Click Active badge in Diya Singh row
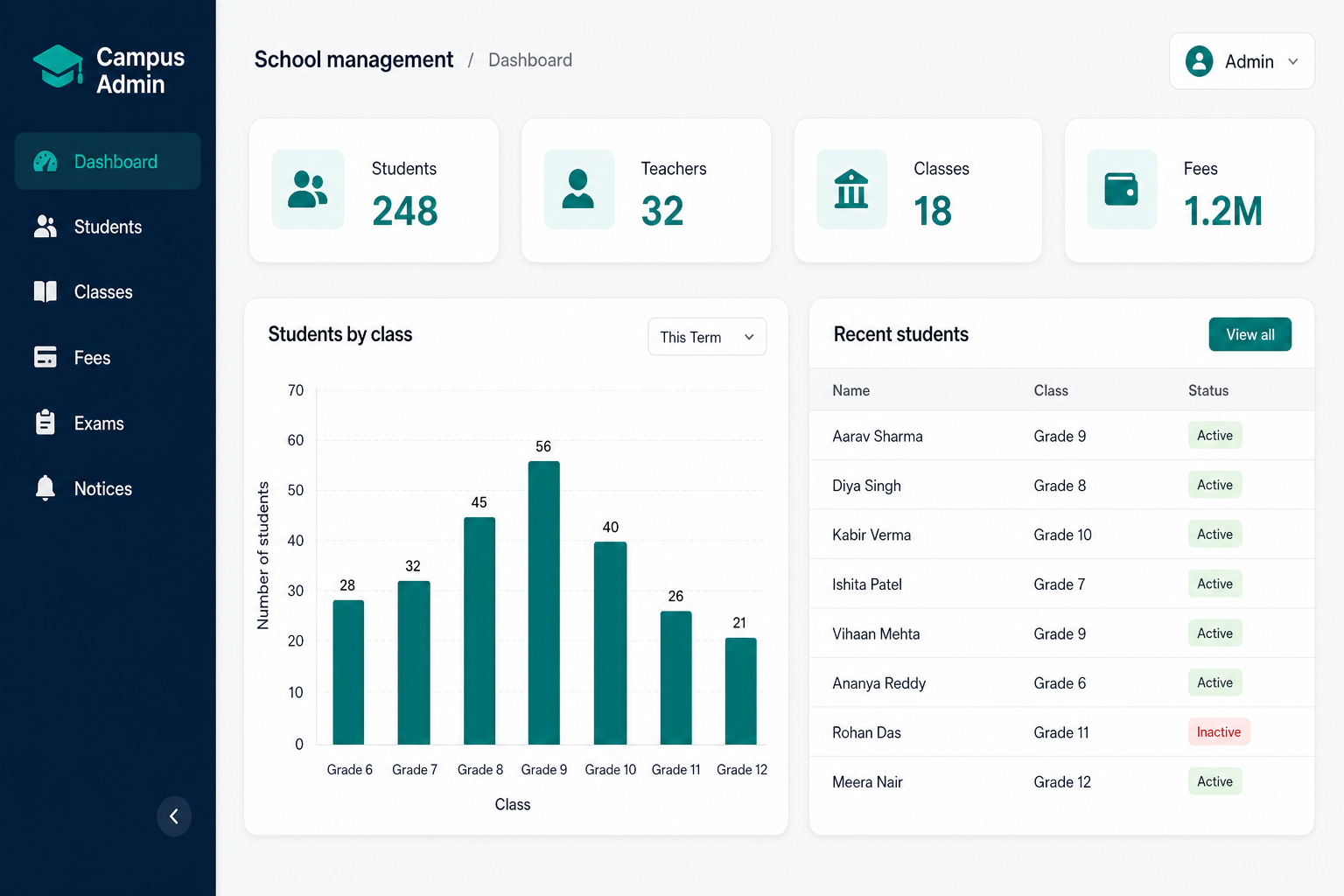The image size is (1344, 896). tap(1214, 485)
